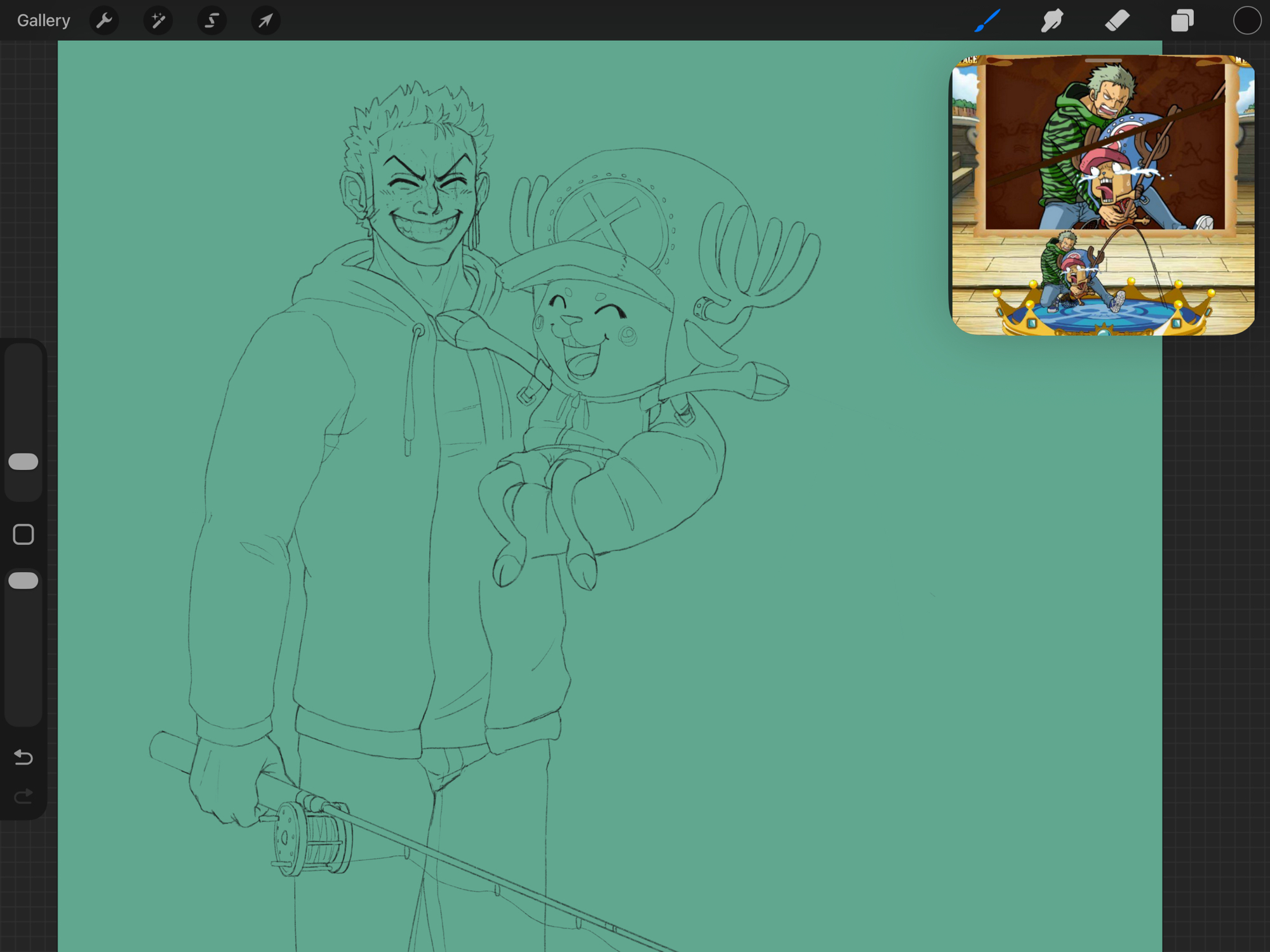This screenshot has height=952, width=1270.
Task: Activate the Selection S-shaped tool
Action: pyautogui.click(x=211, y=21)
